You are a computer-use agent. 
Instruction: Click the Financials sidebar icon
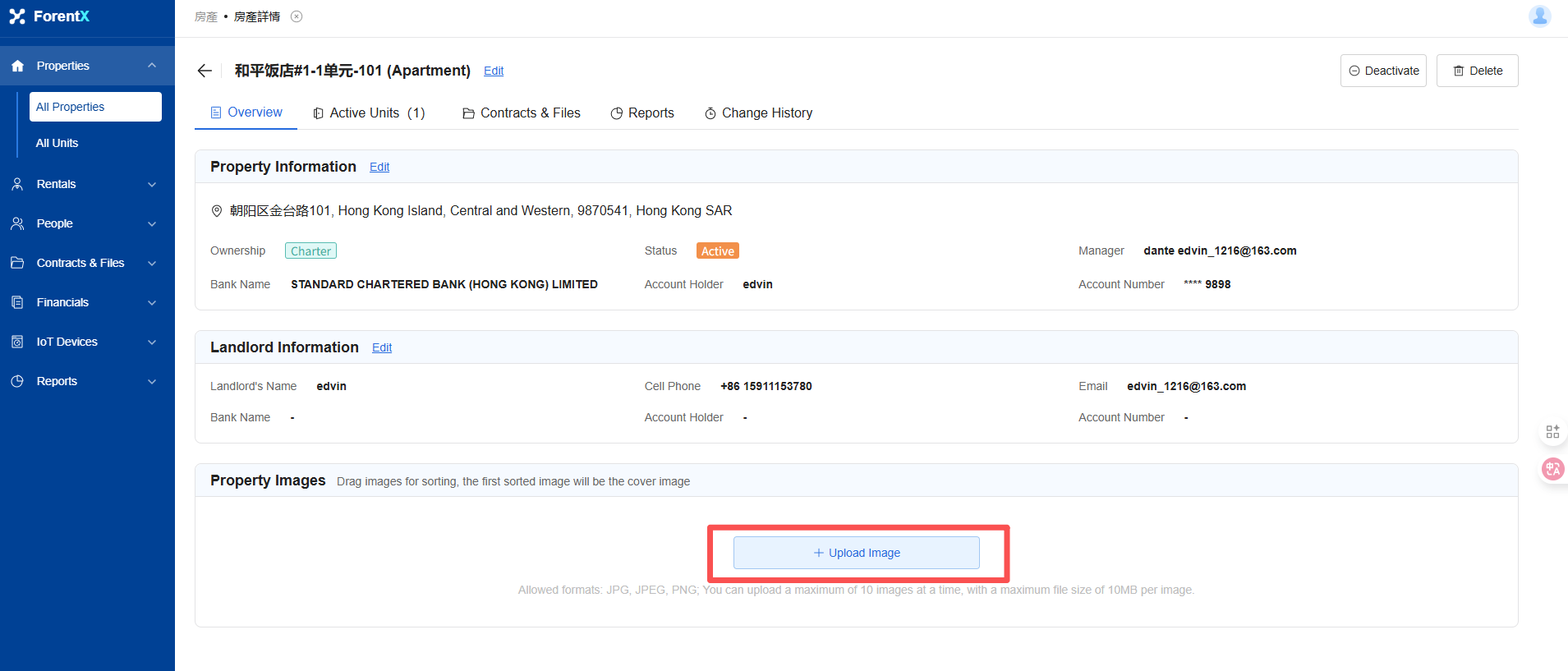pyautogui.click(x=17, y=302)
